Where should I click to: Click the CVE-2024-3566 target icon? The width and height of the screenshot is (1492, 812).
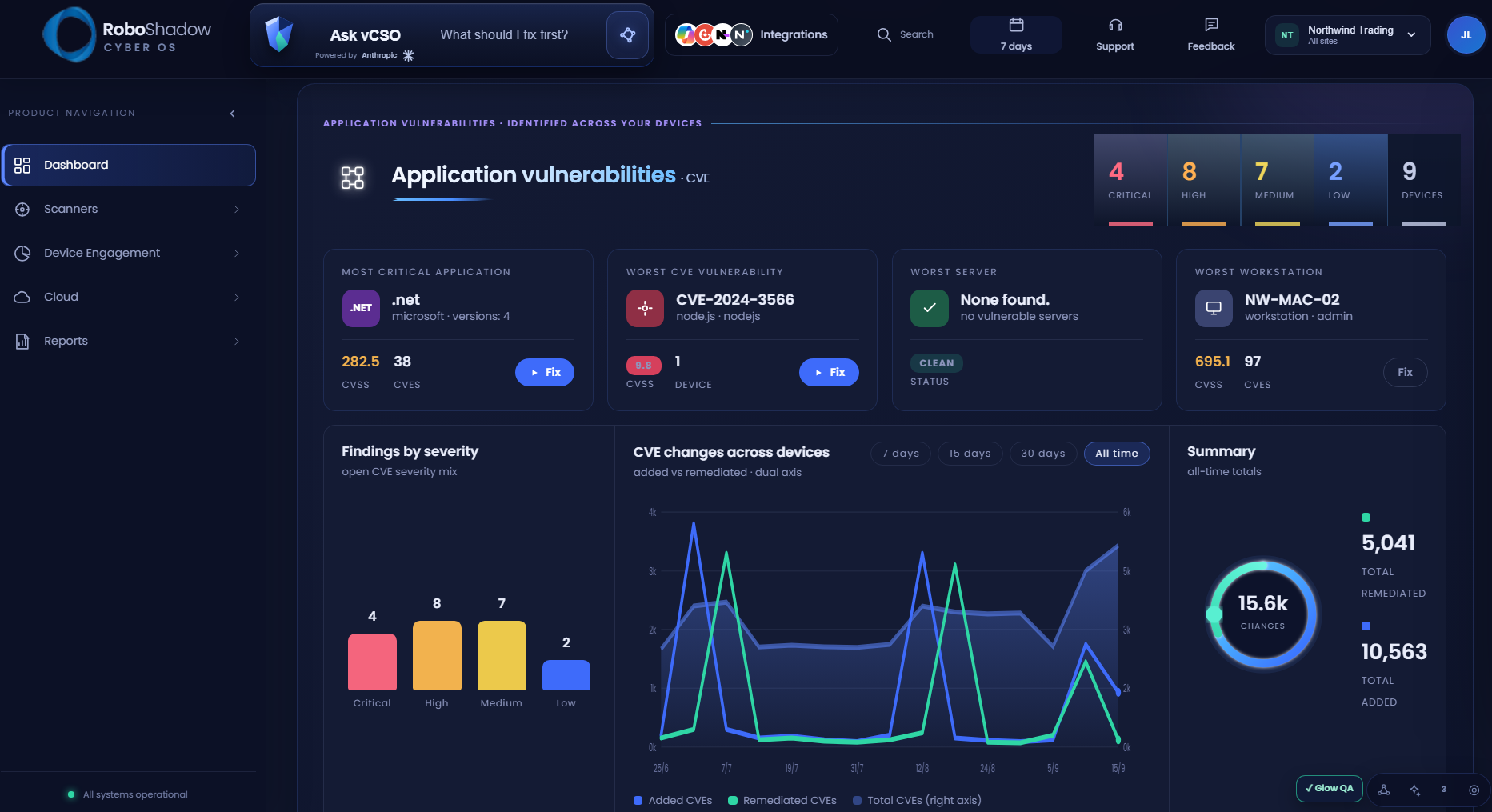pyautogui.click(x=645, y=308)
